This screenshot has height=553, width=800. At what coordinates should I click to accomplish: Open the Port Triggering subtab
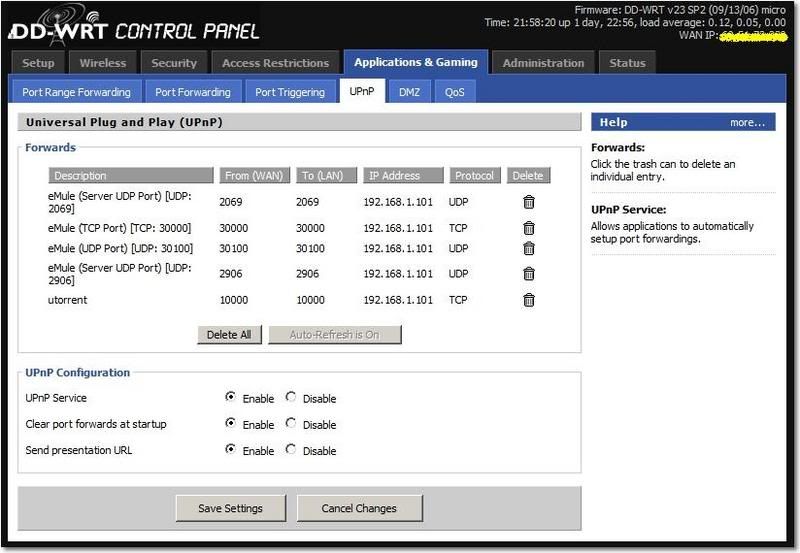tap(290, 92)
